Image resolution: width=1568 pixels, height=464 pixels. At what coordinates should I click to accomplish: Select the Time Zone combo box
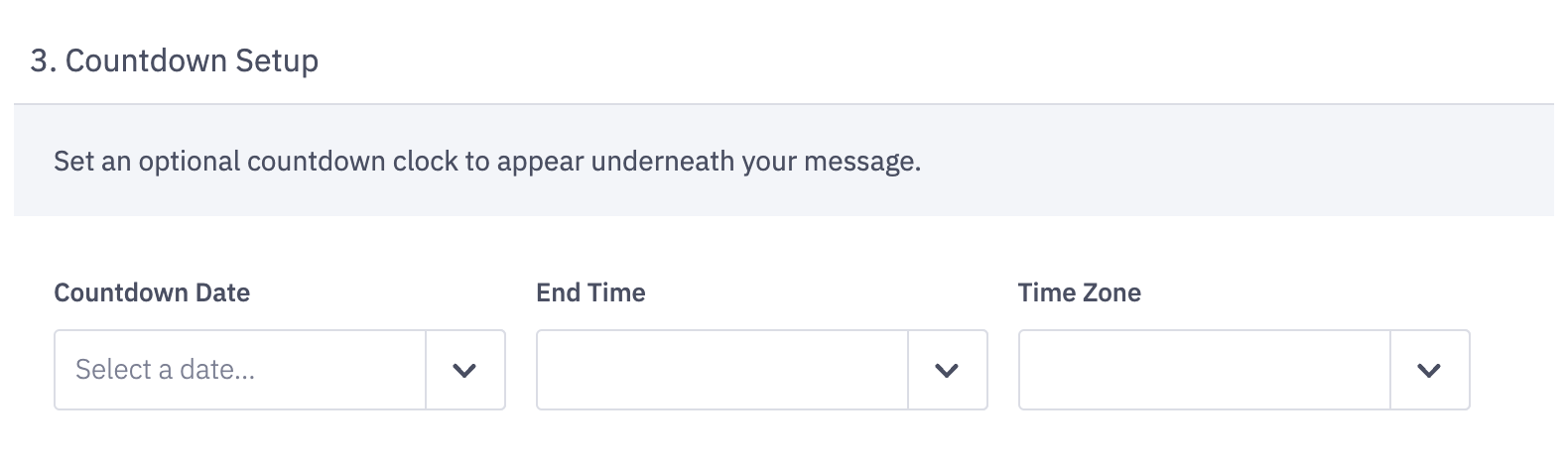(x=1204, y=370)
